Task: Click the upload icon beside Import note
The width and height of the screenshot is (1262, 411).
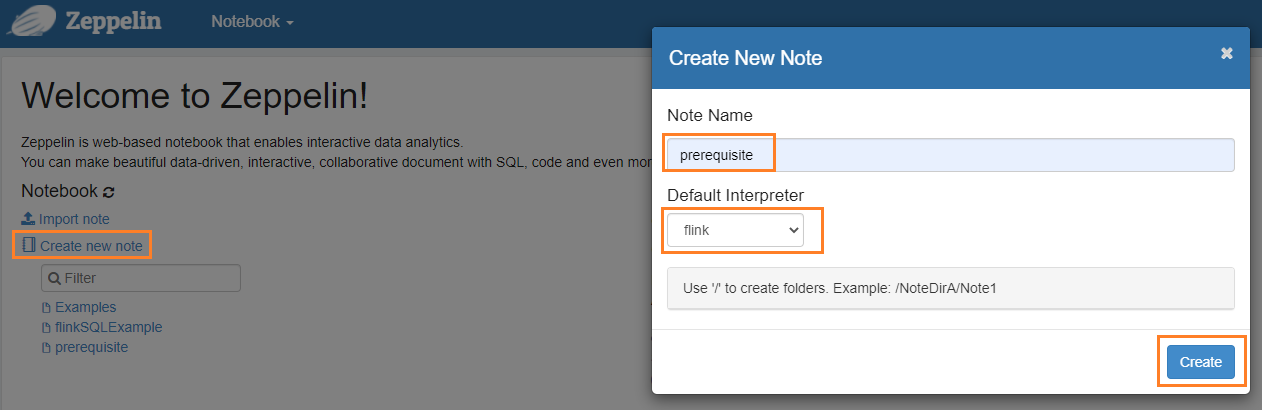Action: pyautogui.click(x=28, y=219)
